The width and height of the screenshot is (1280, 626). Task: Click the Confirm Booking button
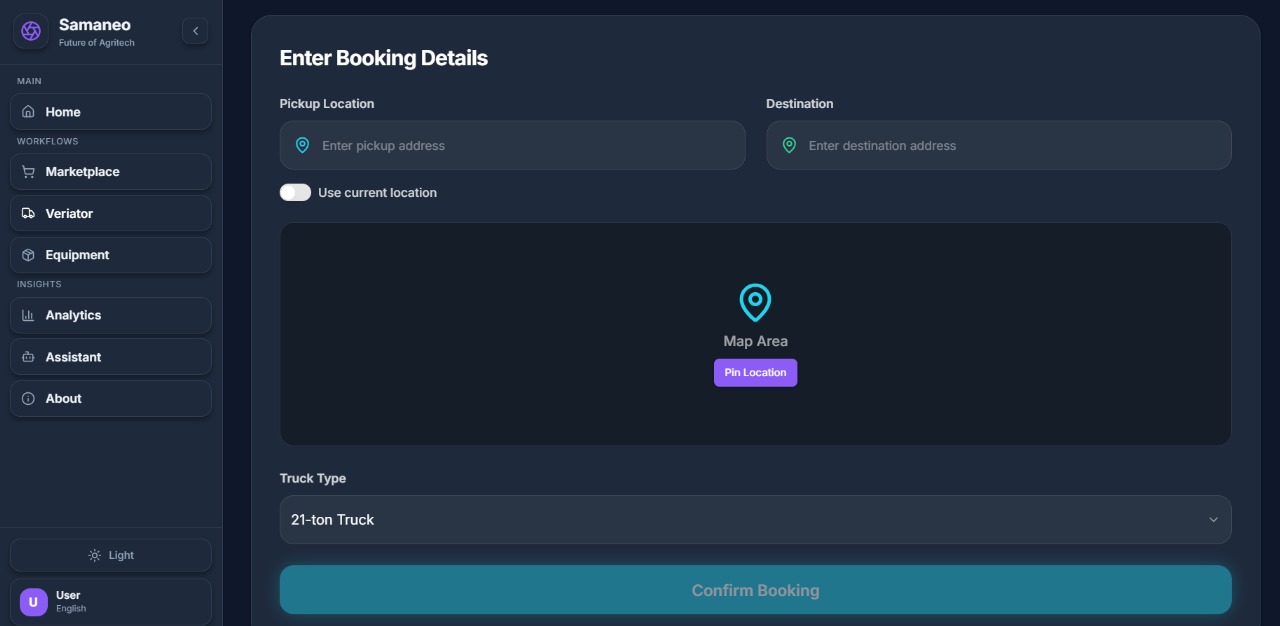tap(755, 590)
